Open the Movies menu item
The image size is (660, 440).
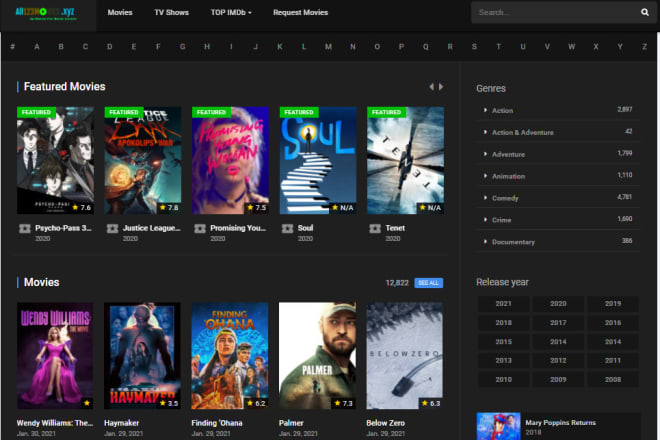(120, 13)
